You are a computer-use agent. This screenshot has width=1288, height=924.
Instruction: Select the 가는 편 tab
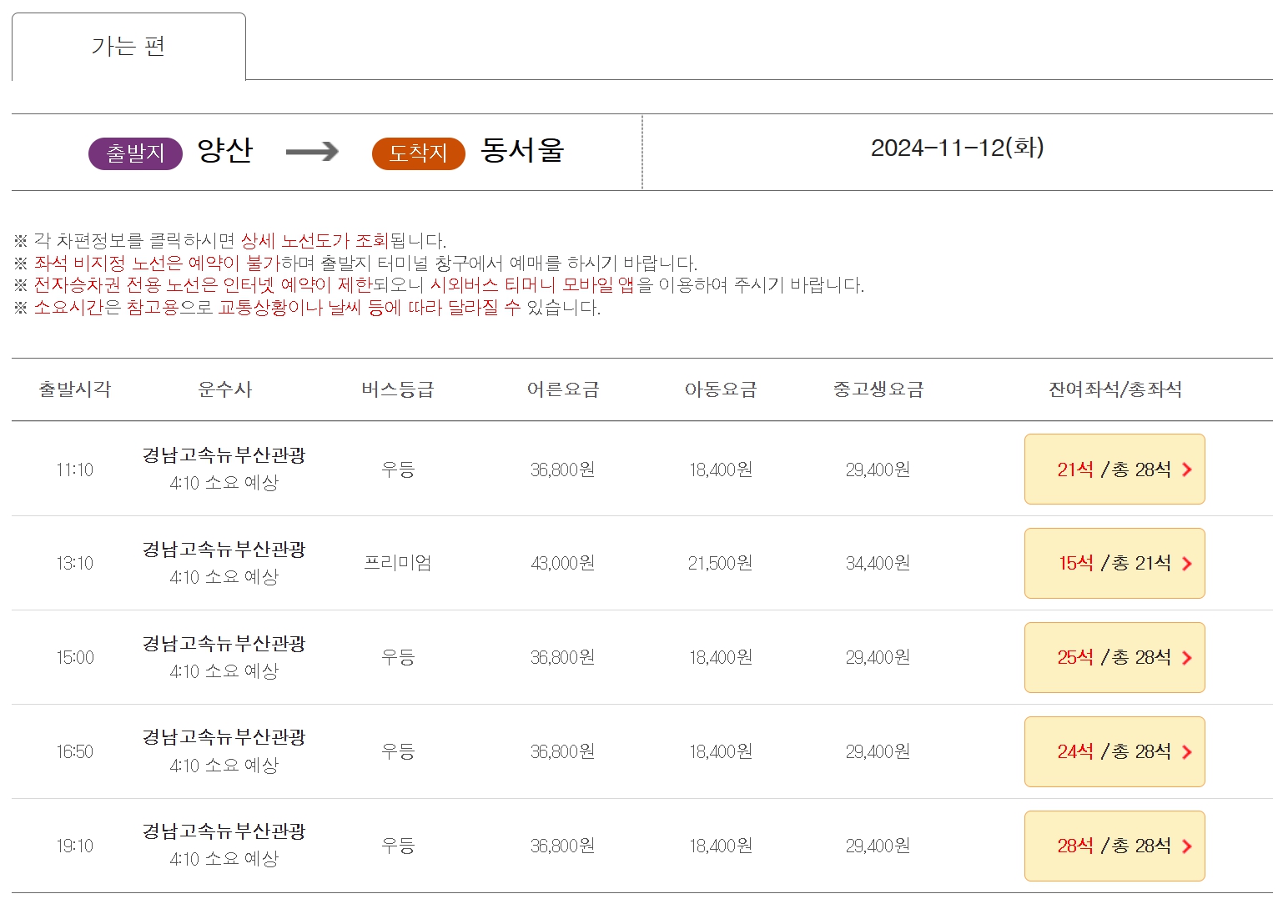pos(128,47)
